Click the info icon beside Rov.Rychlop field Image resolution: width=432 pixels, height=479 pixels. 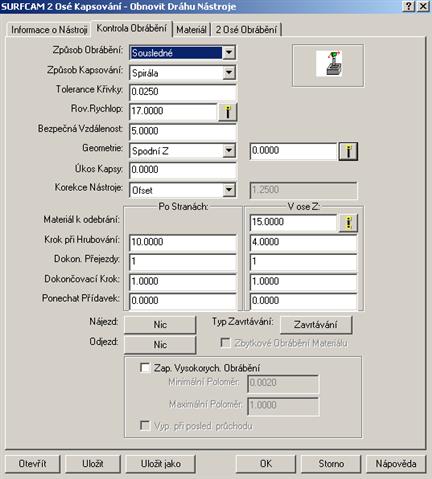pos(228,112)
